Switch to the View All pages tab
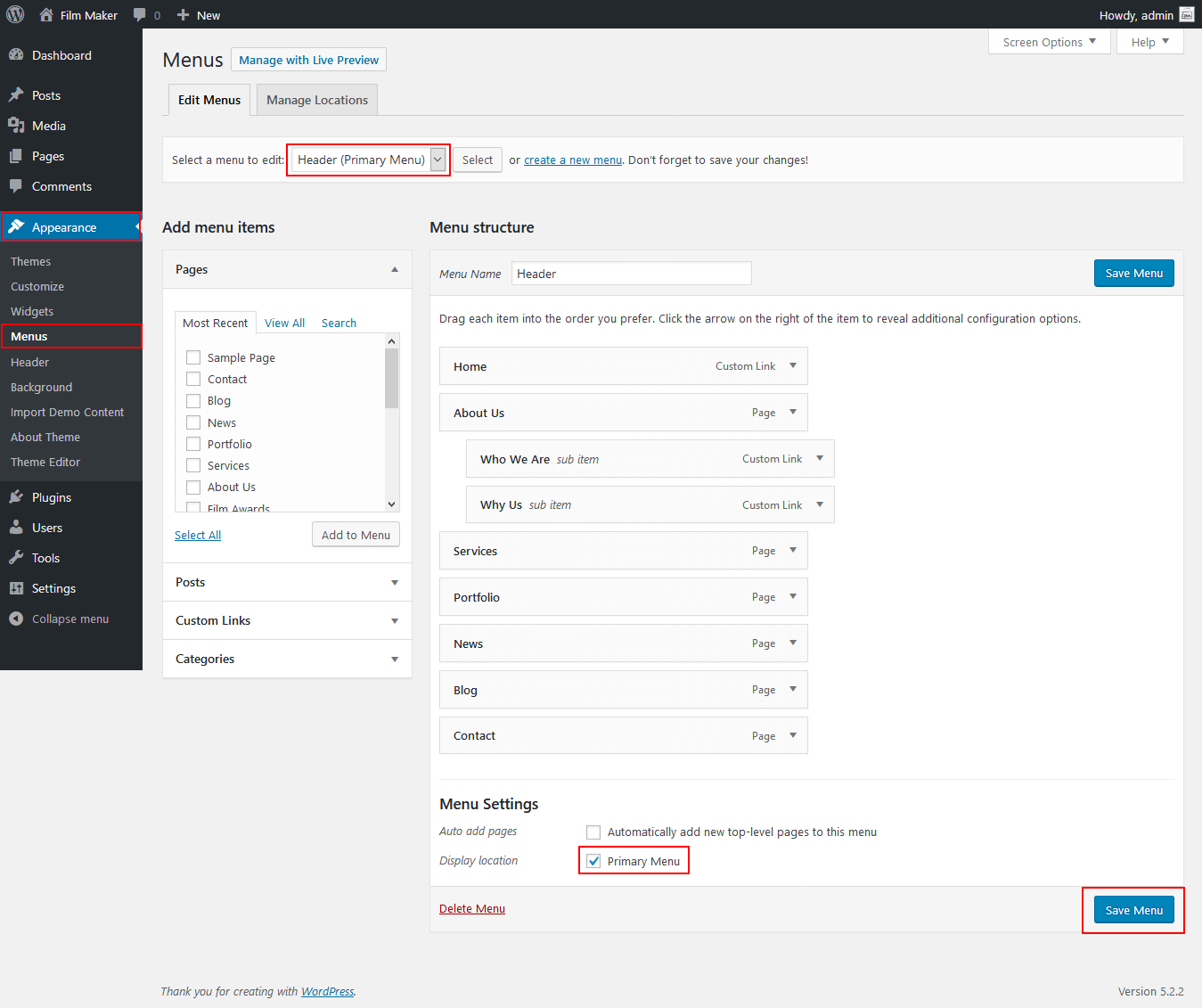Image resolution: width=1202 pixels, height=1008 pixels. (x=284, y=323)
